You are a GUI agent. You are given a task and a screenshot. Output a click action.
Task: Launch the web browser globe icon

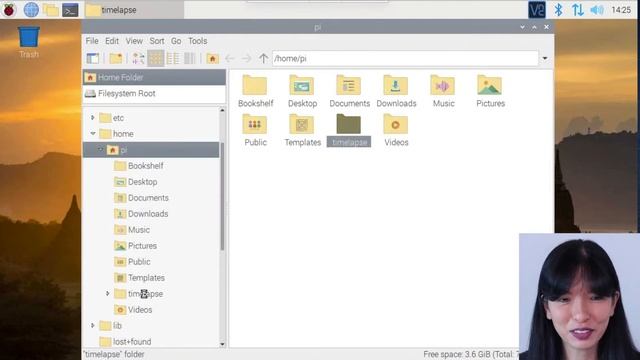click(31, 10)
